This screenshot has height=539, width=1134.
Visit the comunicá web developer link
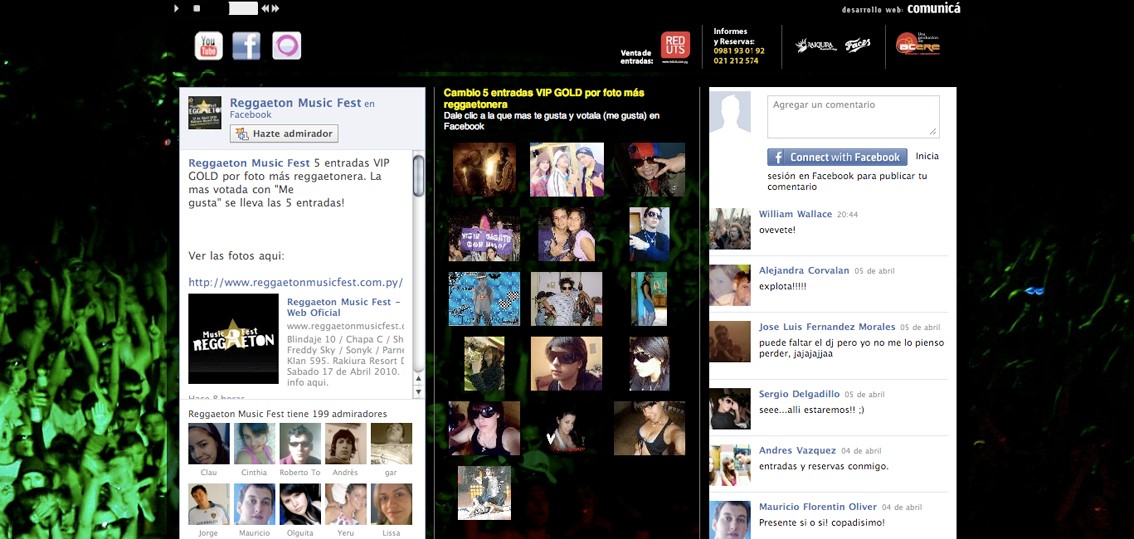[x=934, y=9]
